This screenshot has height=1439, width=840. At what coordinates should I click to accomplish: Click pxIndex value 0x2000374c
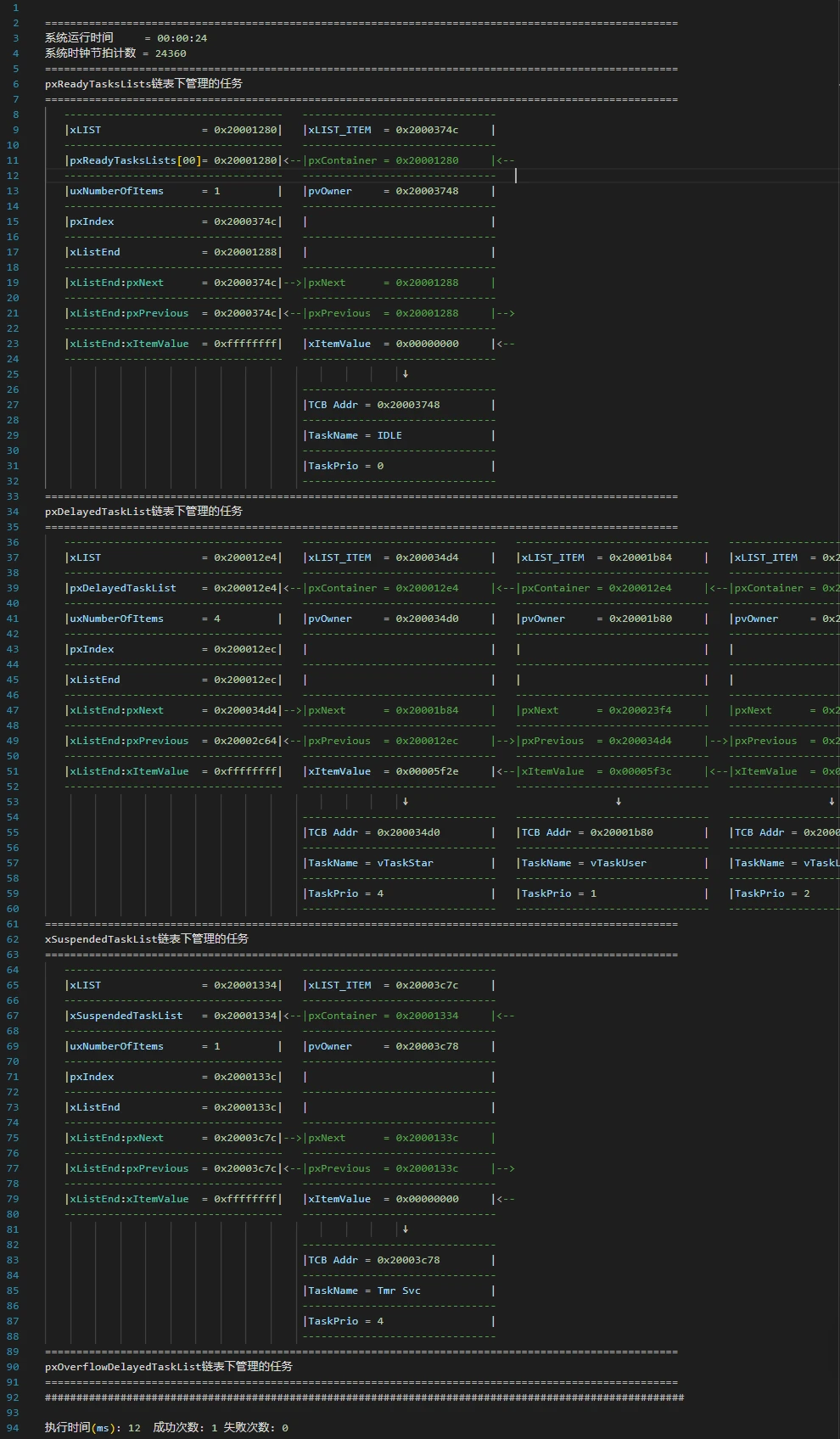pyautogui.click(x=245, y=221)
